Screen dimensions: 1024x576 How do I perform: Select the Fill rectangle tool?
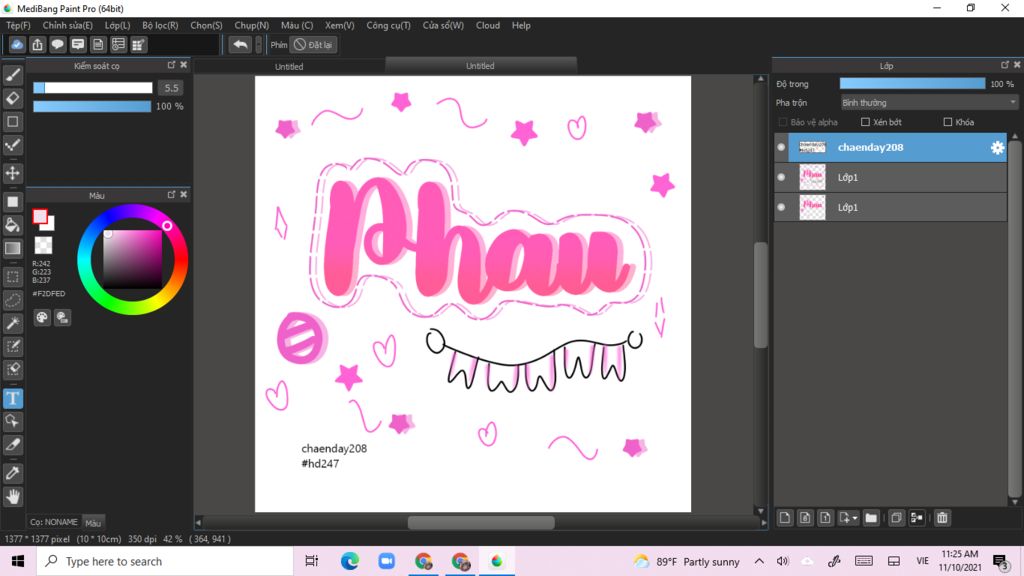click(x=12, y=202)
